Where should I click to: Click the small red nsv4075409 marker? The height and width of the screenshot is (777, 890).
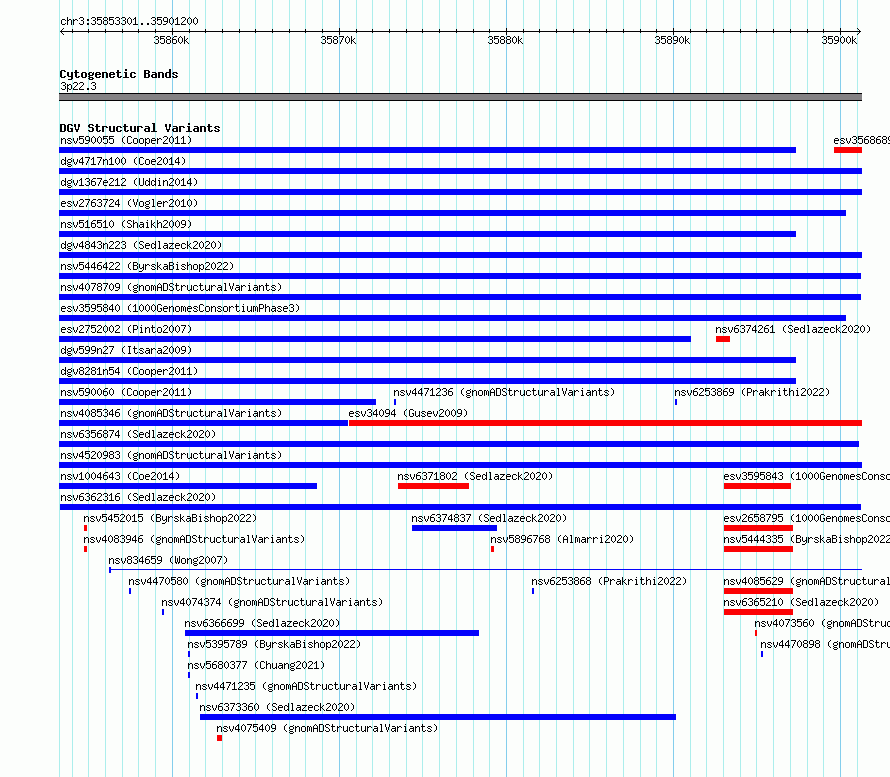pyautogui.click(x=219, y=738)
